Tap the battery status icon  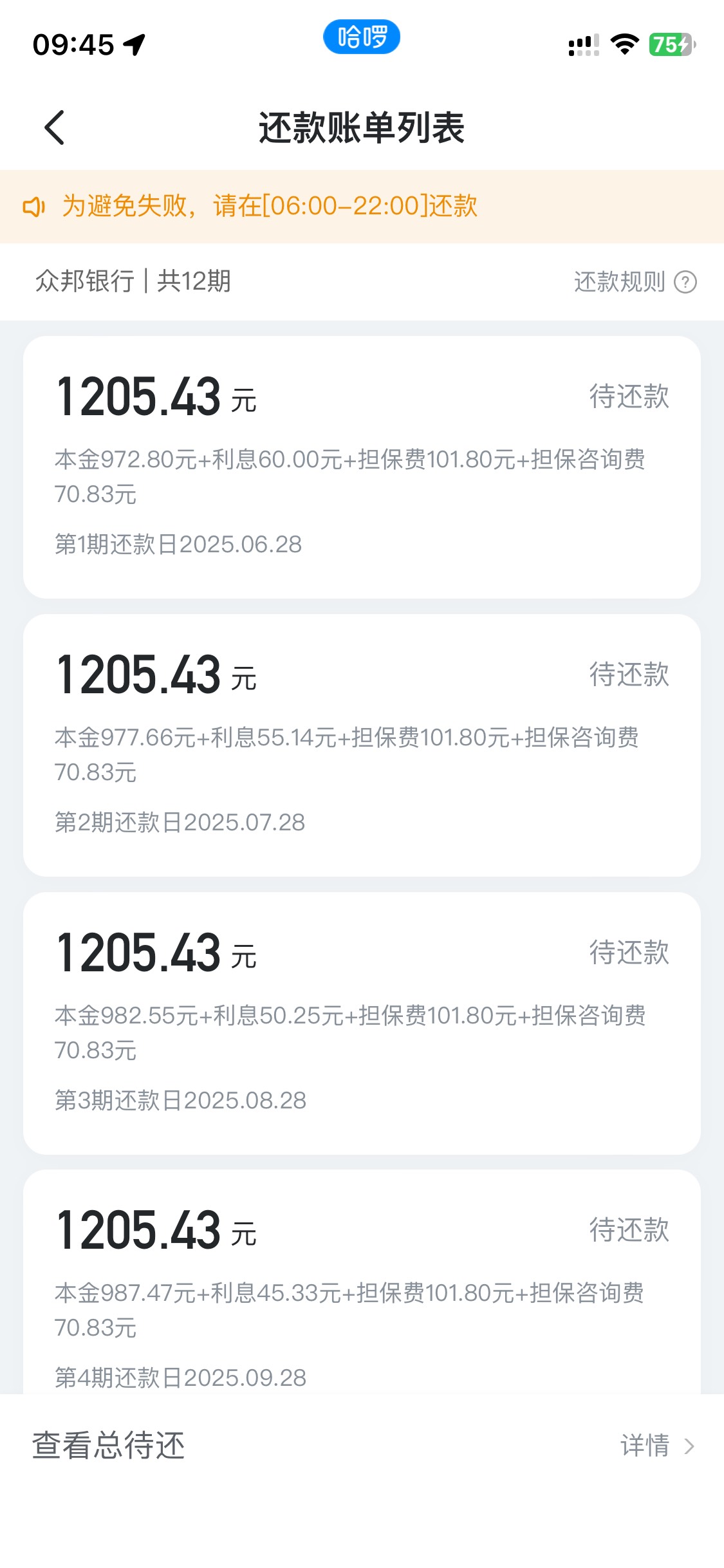click(672, 44)
